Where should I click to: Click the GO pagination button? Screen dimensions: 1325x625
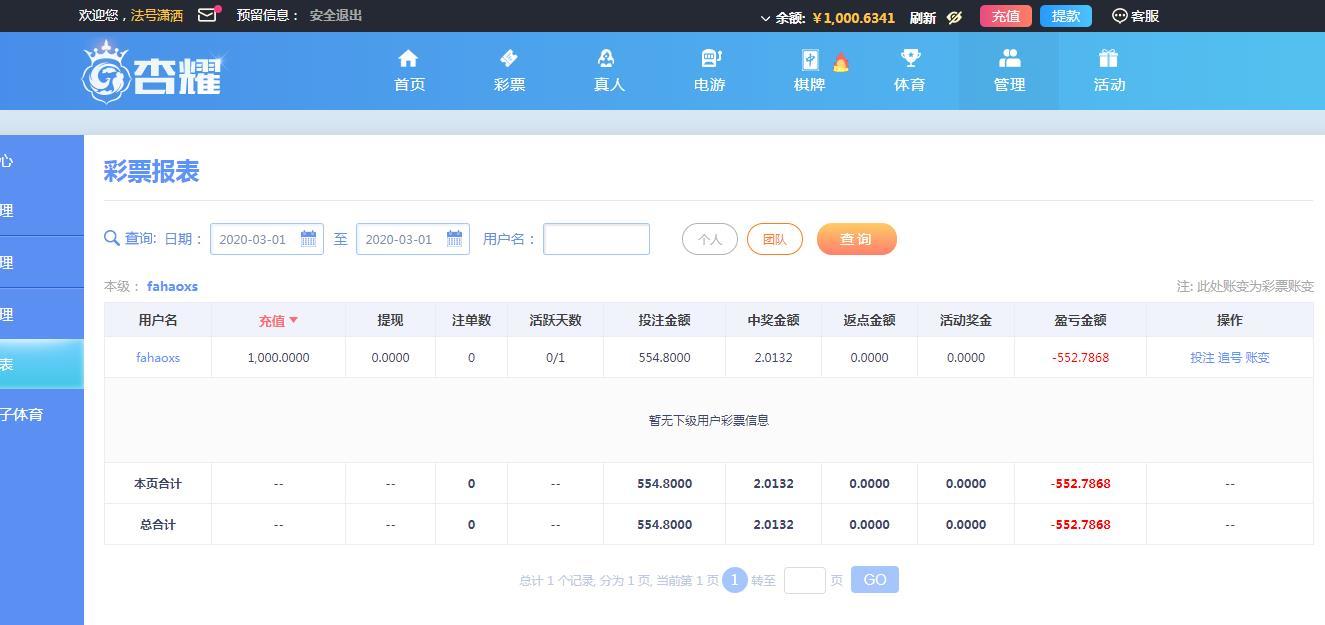875,580
